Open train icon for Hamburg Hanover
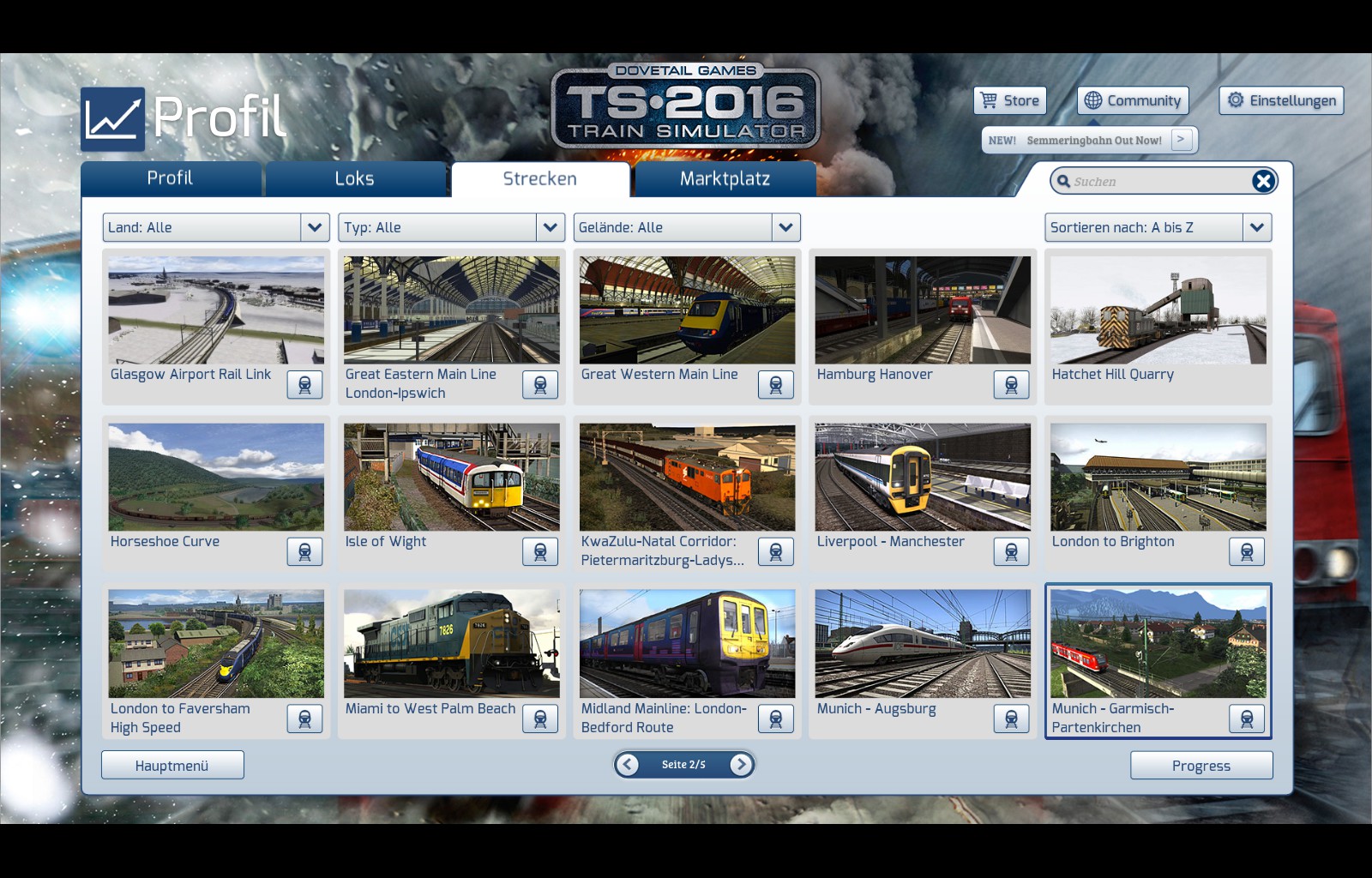This screenshot has height=878, width=1372. (x=1012, y=385)
